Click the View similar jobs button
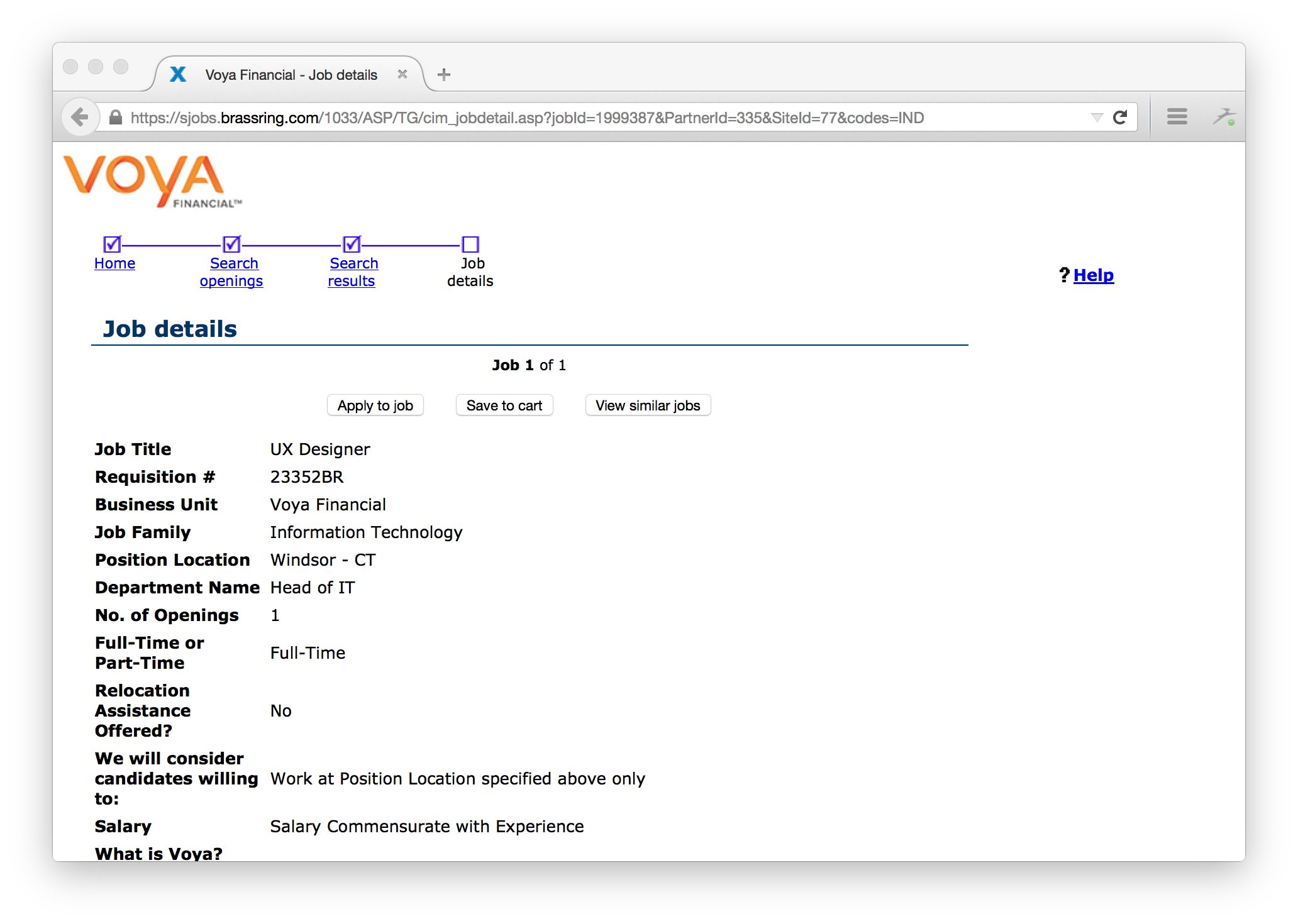This screenshot has width=1298, height=924. tap(648, 405)
